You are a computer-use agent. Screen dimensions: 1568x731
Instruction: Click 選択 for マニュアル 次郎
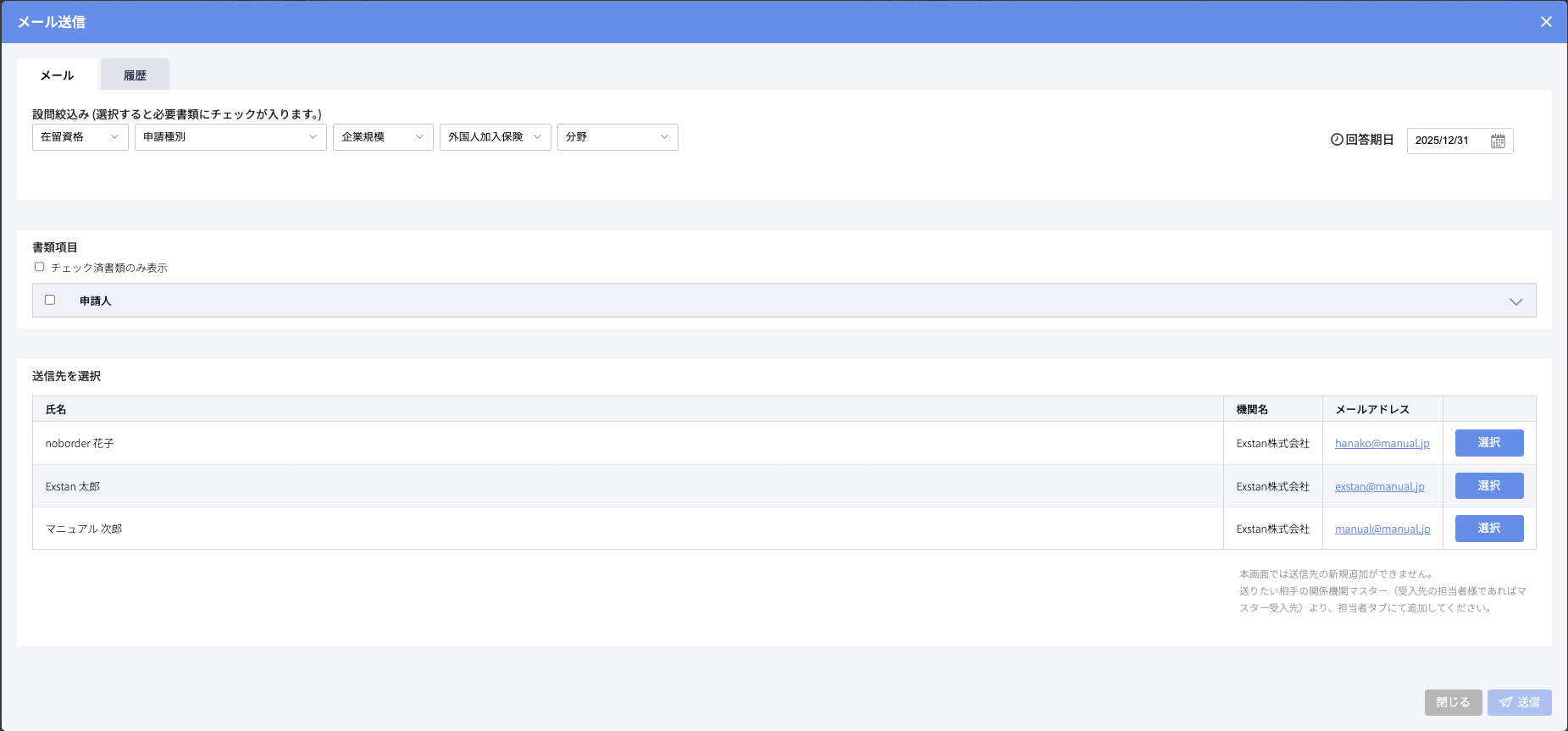pos(1488,529)
